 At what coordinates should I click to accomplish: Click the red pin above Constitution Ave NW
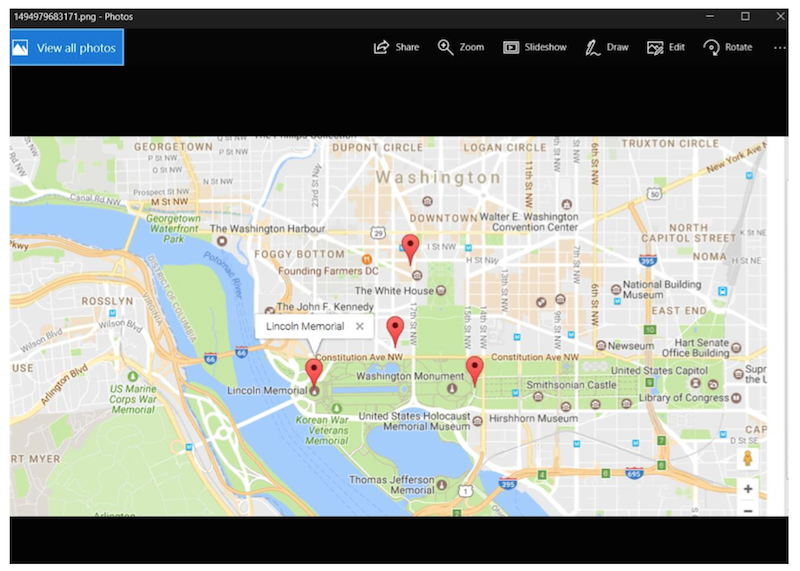tap(395, 330)
